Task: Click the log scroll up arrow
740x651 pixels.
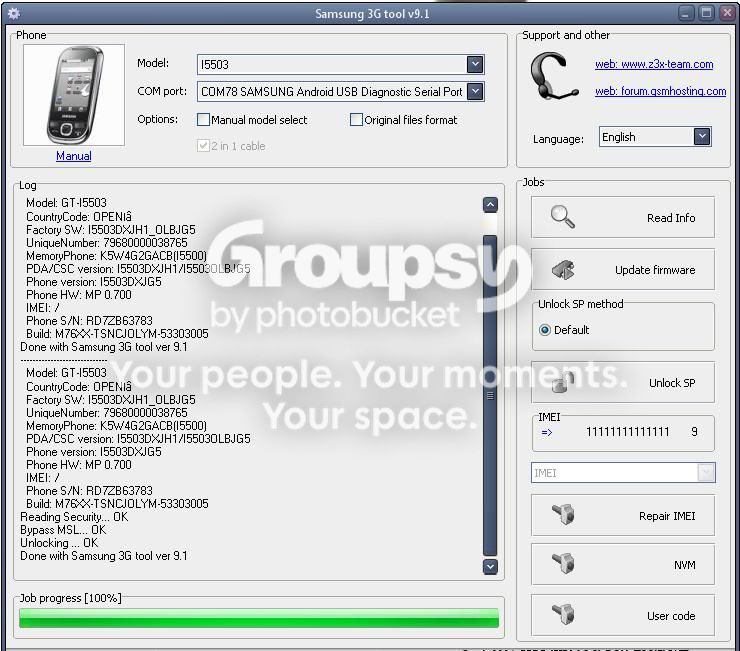Action: [x=490, y=204]
